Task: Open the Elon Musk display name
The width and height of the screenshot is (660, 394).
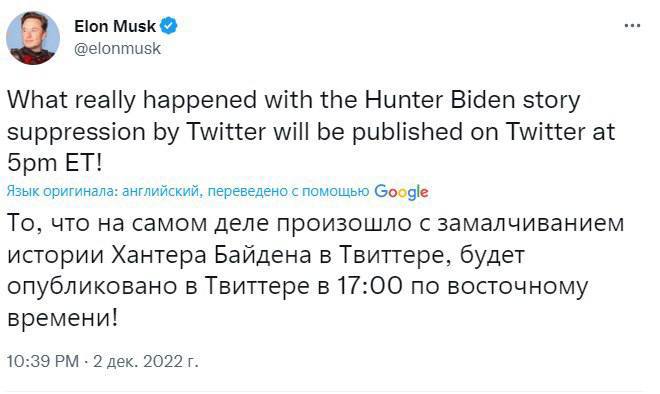Action: click(115, 26)
